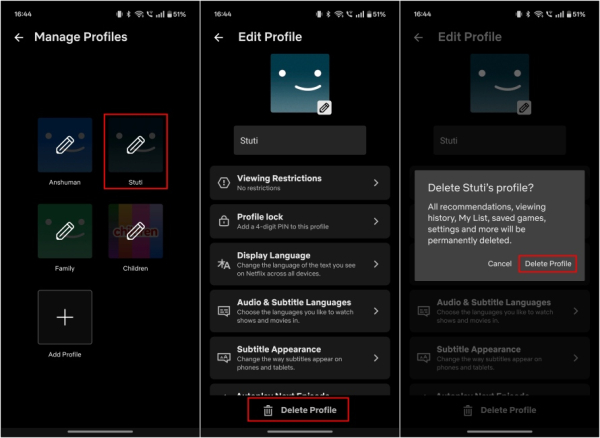
Task: Tap the Profile lock padlock icon
Action: [224, 221]
